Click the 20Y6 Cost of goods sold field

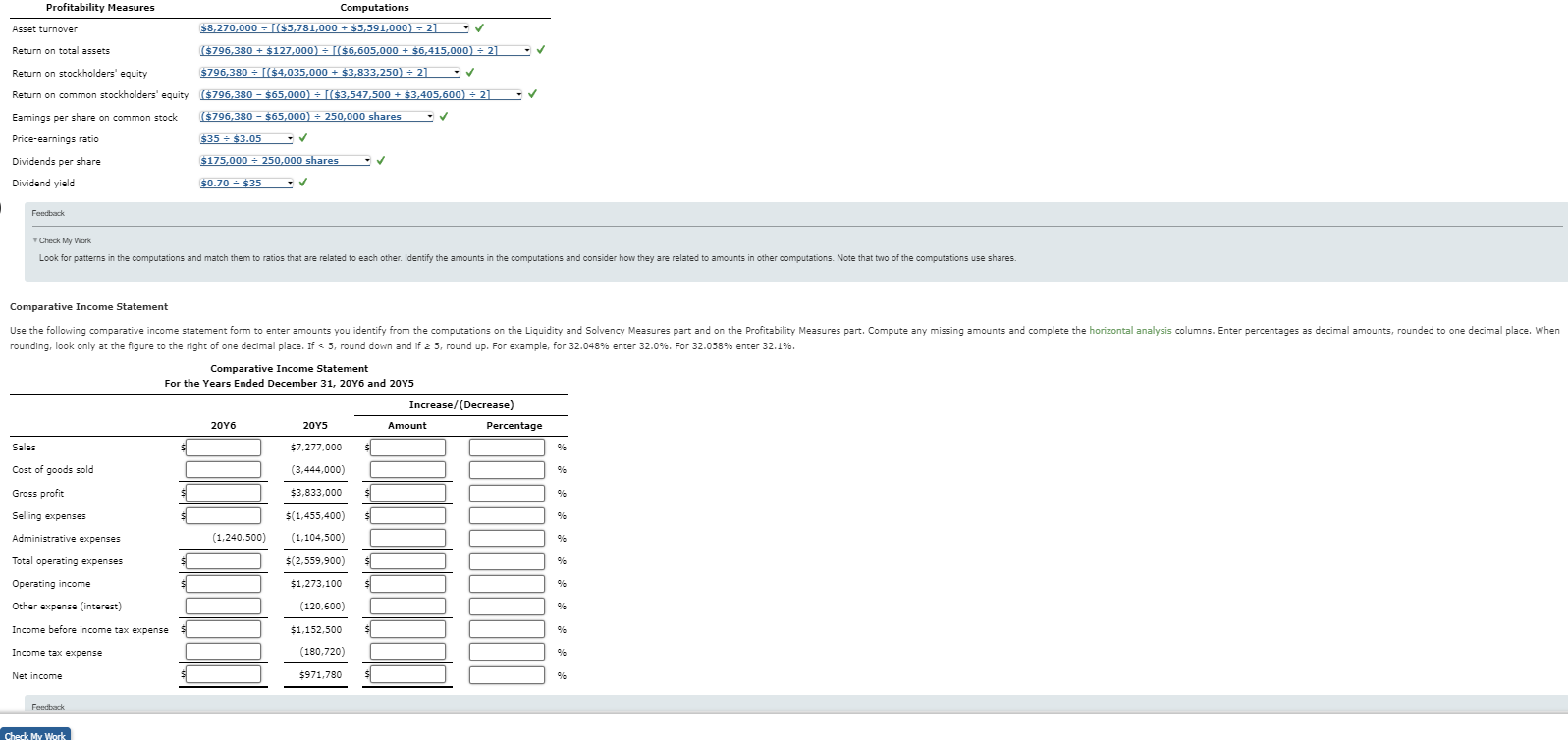click(x=224, y=470)
